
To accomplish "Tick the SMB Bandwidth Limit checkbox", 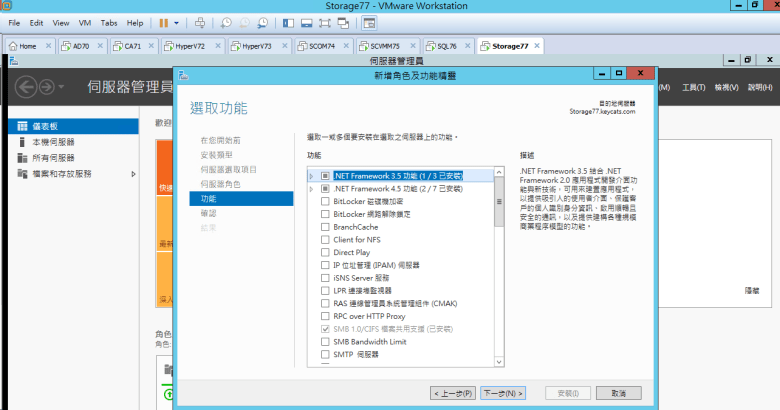I will (x=324, y=341).
